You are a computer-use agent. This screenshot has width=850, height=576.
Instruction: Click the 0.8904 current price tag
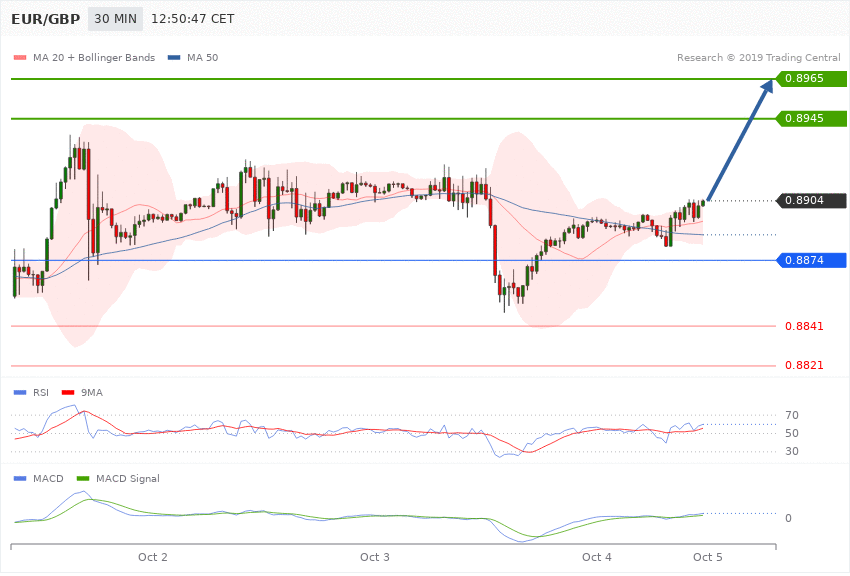(812, 200)
